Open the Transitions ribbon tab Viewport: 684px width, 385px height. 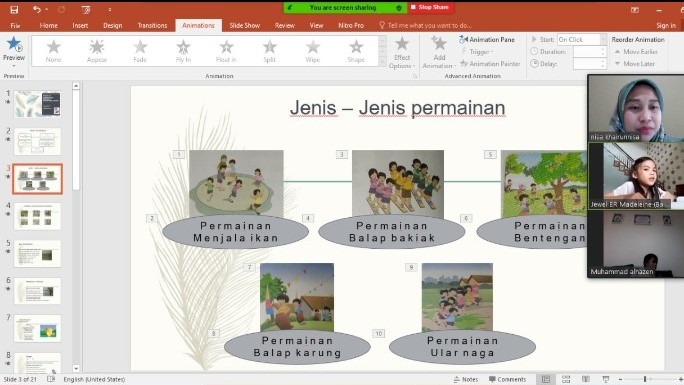click(x=152, y=25)
